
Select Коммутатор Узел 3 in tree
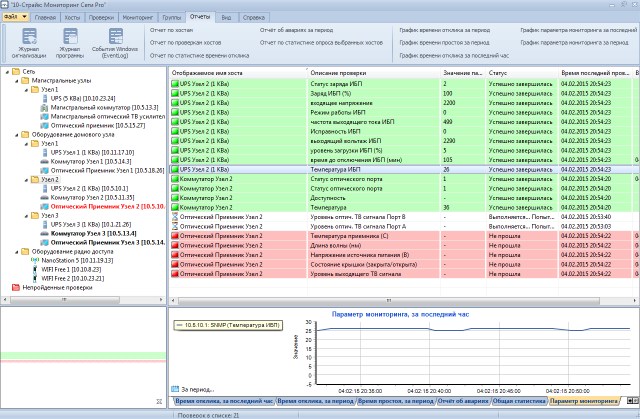pos(93,233)
